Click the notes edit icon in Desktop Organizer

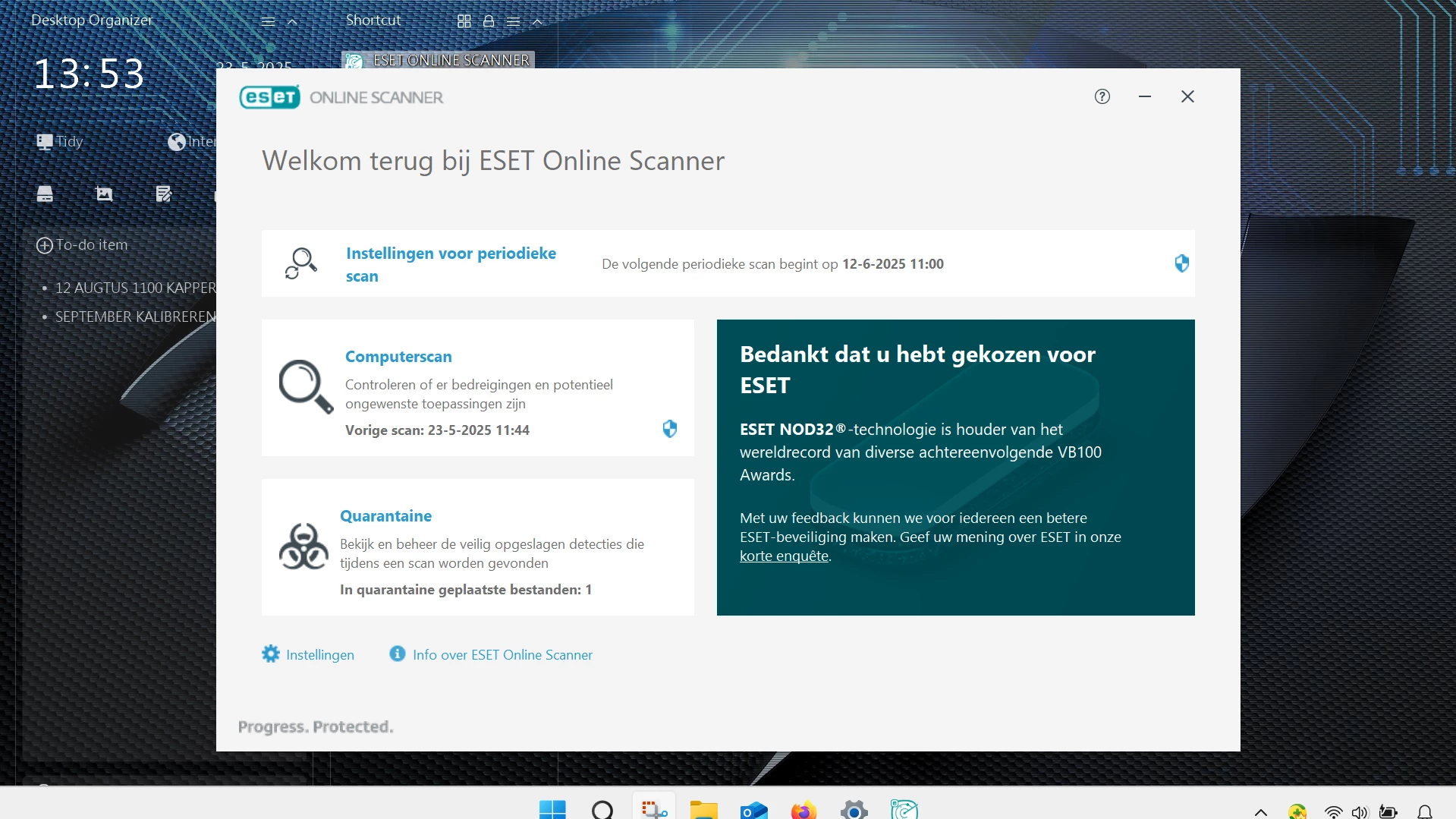click(x=164, y=194)
